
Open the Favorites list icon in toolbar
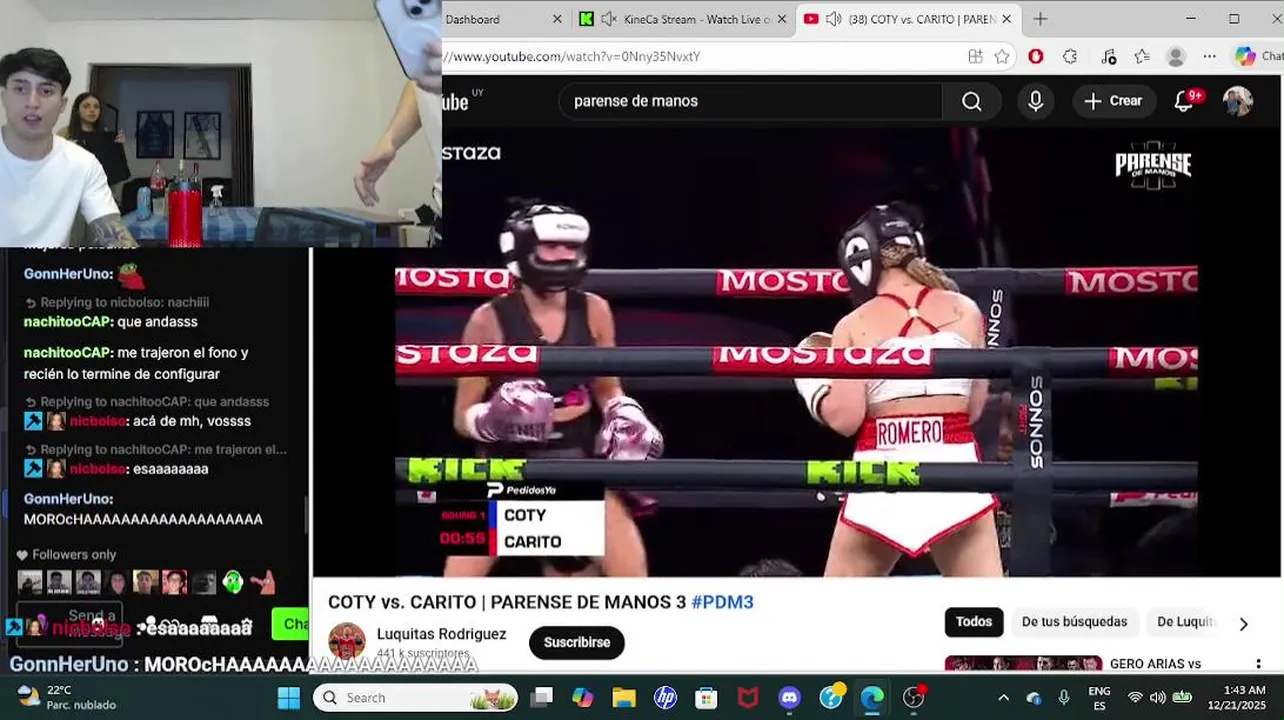tap(1142, 56)
